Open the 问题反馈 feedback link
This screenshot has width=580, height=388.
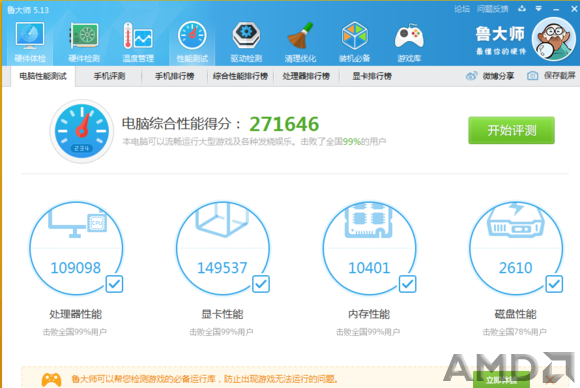pos(493,9)
